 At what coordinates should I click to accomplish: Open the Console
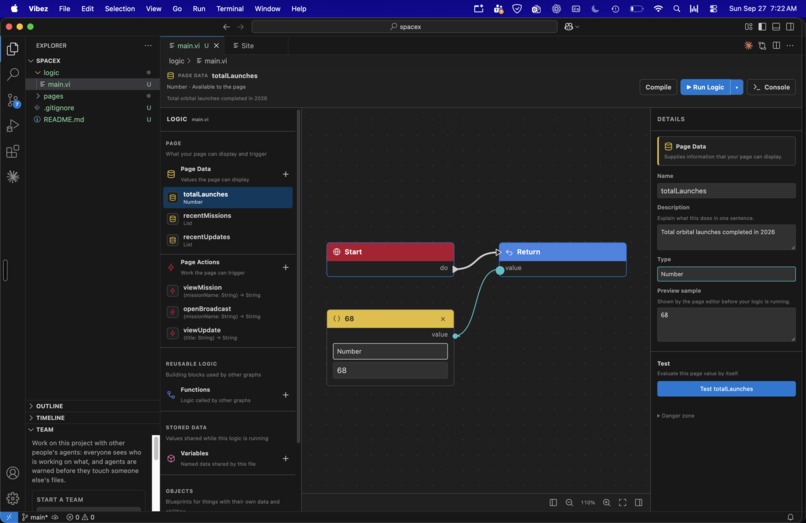coord(771,87)
